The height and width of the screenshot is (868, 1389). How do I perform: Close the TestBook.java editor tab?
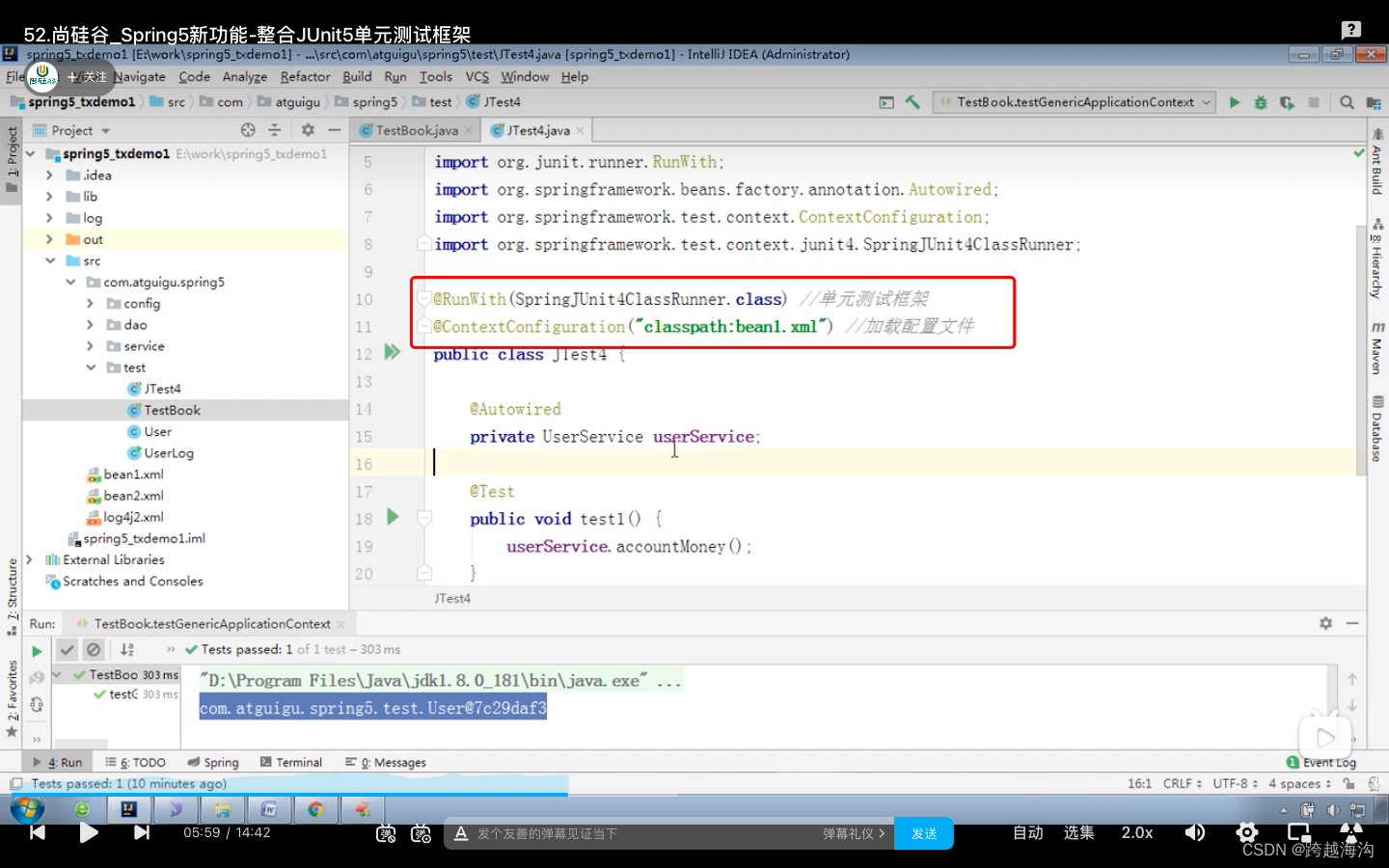pyautogui.click(x=469, y=131)
